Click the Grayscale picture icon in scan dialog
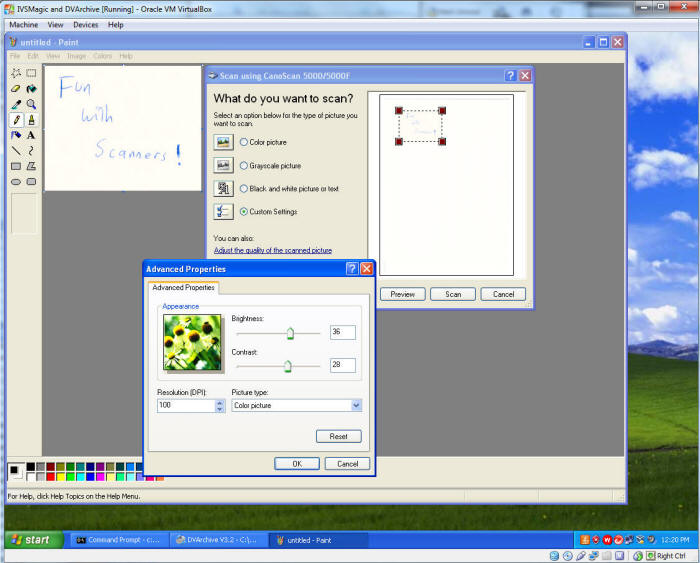Image resolution: width=700 pixels, height=563 pixels. tap(223, 166)
